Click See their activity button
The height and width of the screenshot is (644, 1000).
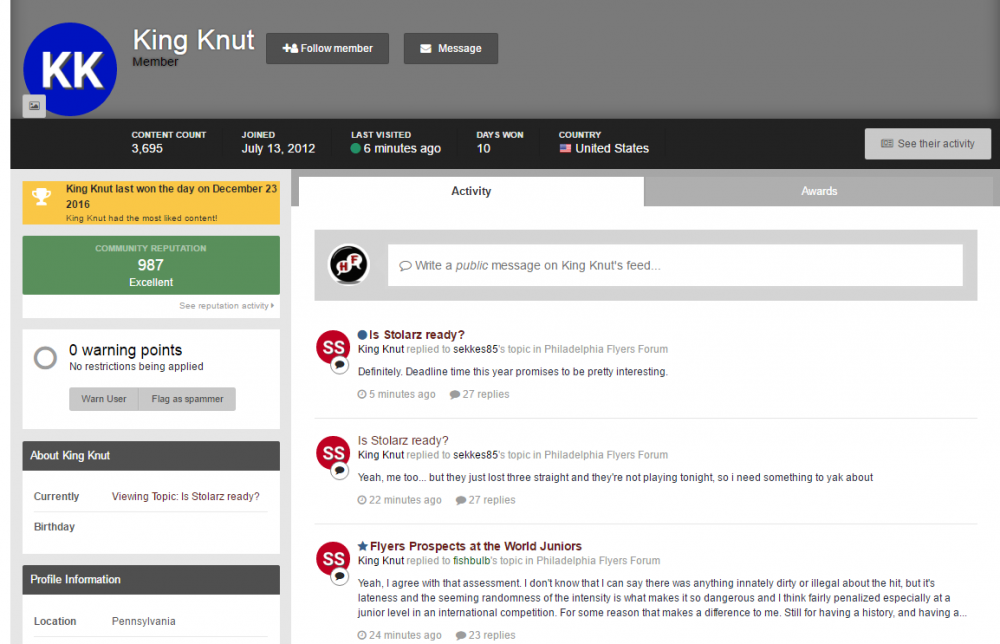click(927, 144)
